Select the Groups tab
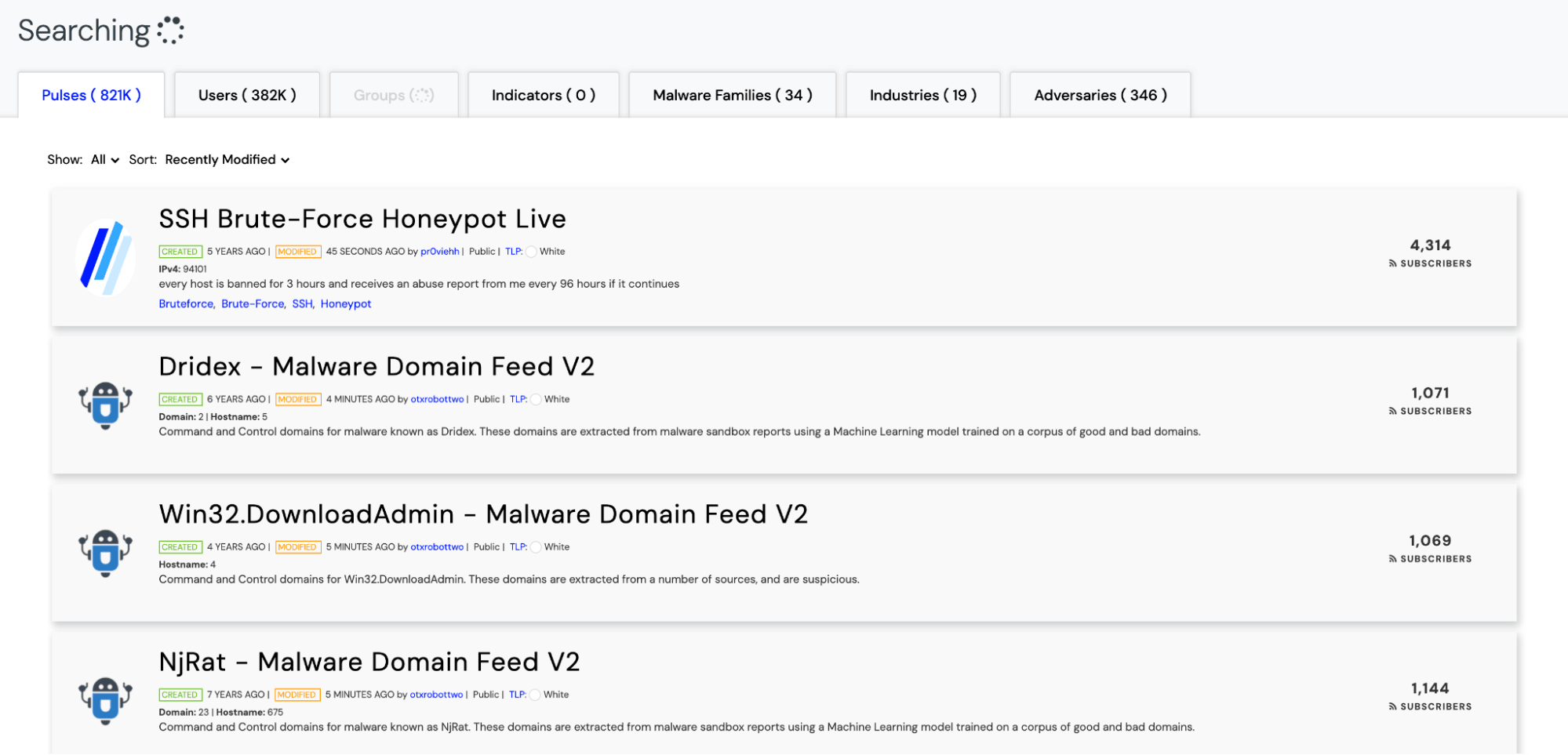1568x755 pixels. coord(394,95)
